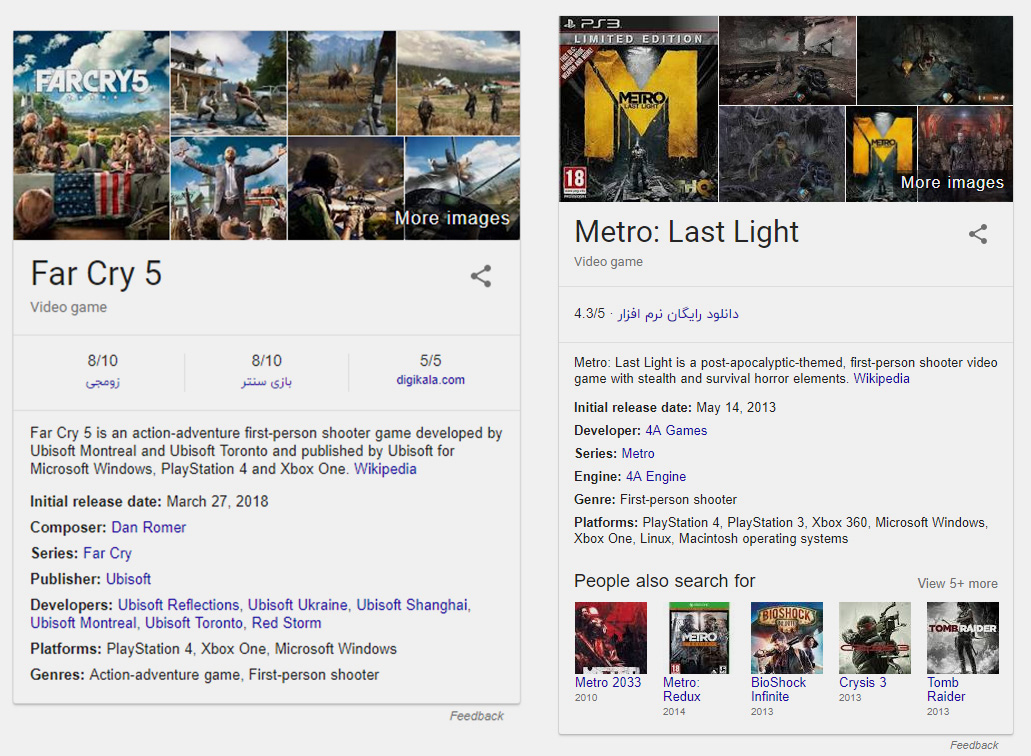
Task: Select the Metro 2033 thumbnail
Action: tap(610, 638)
